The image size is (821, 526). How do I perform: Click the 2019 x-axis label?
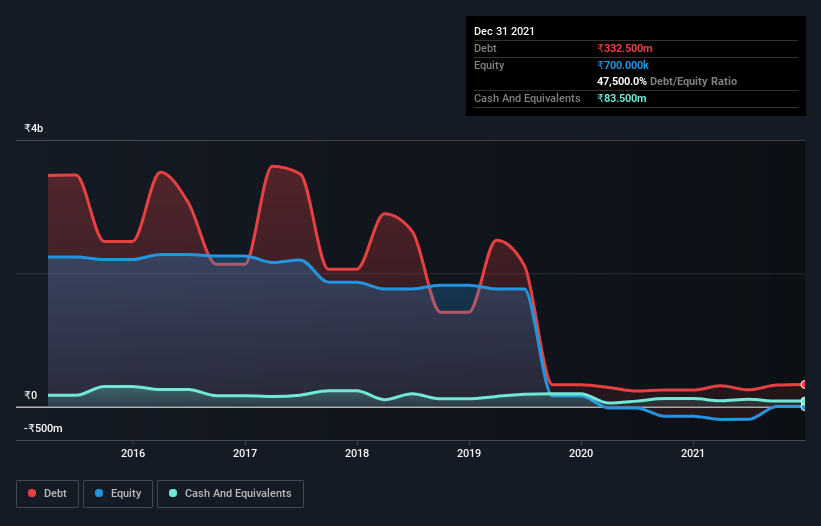[469, 453]
